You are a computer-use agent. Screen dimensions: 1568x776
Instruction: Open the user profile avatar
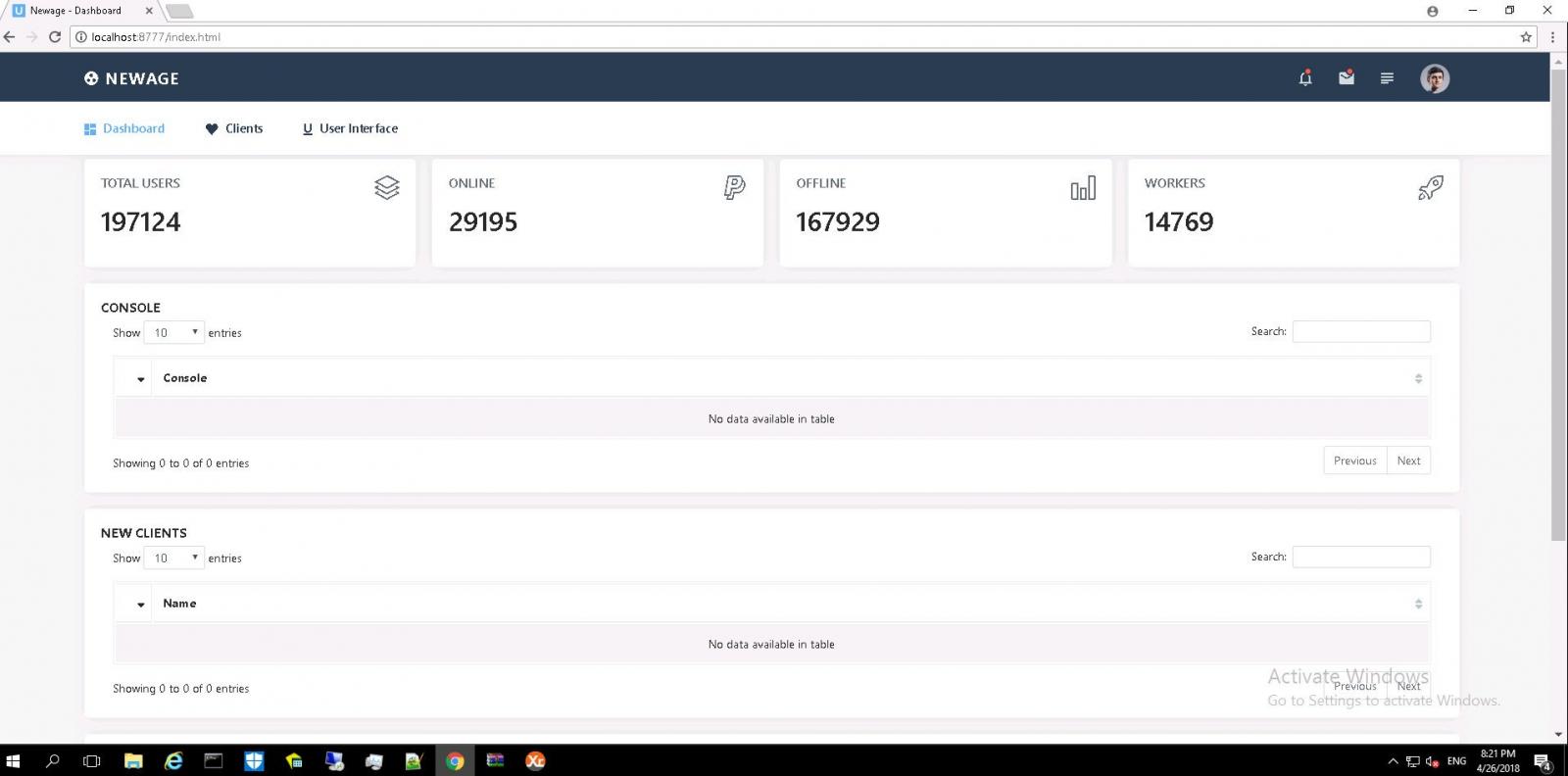click(1435, 78)
